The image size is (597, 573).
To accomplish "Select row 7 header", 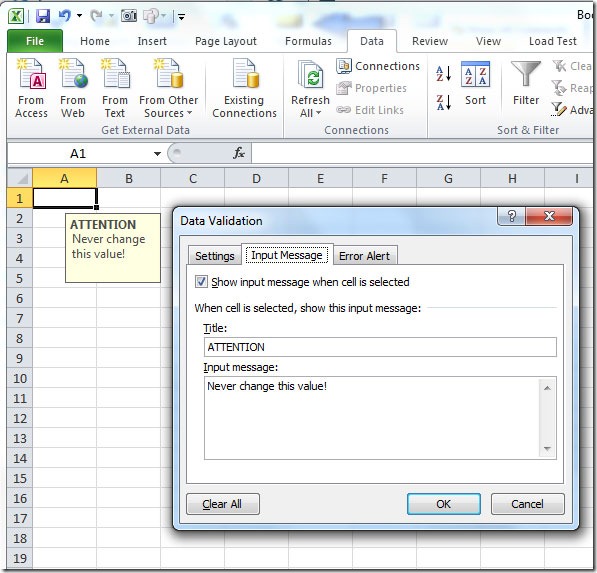I will click(x=19, y=318).
